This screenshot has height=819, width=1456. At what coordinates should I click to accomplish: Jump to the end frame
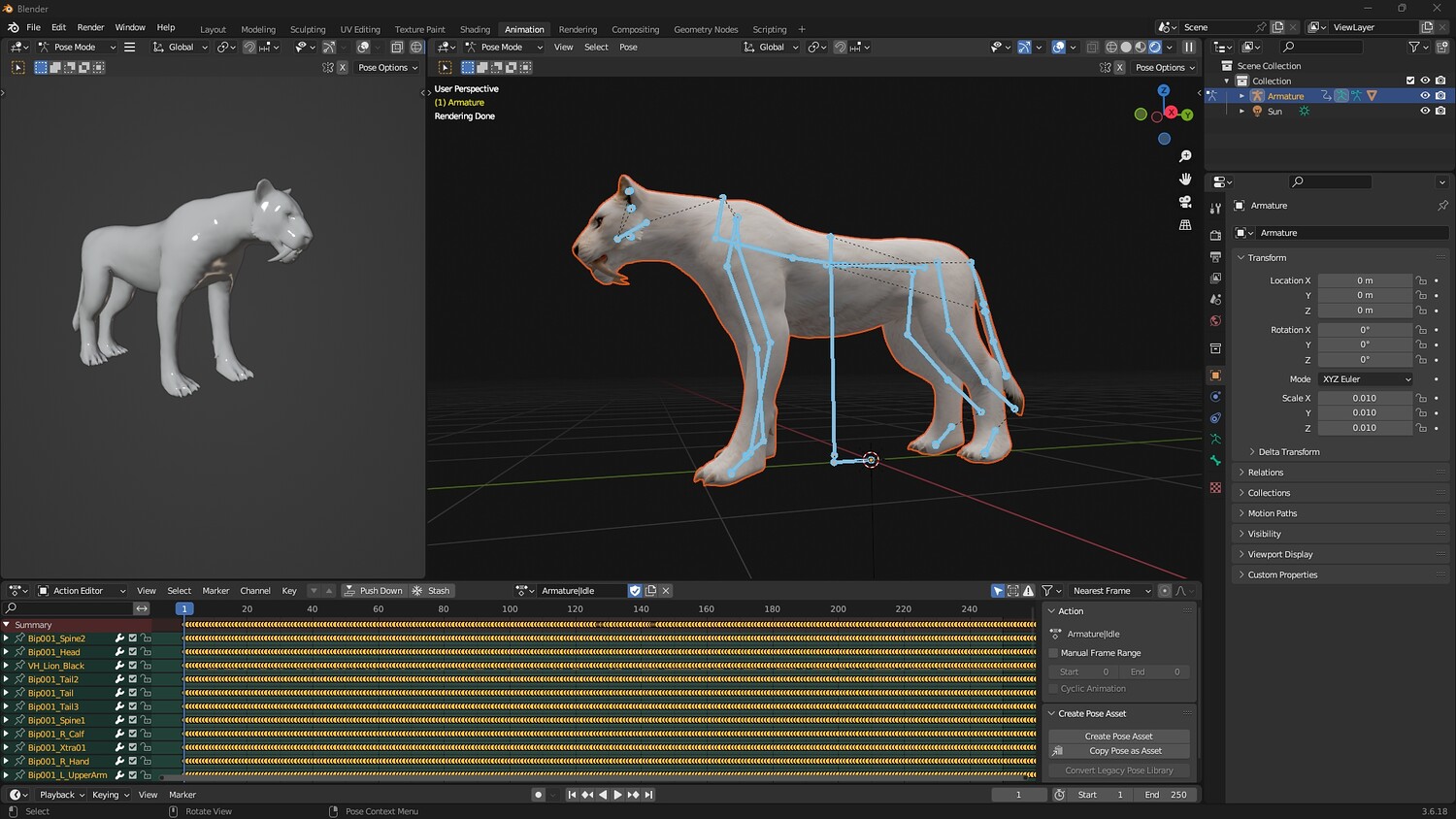(649, 795)
